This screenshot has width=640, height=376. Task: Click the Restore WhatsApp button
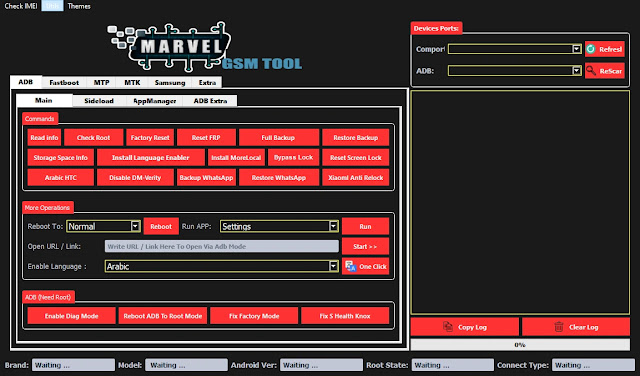279,178
